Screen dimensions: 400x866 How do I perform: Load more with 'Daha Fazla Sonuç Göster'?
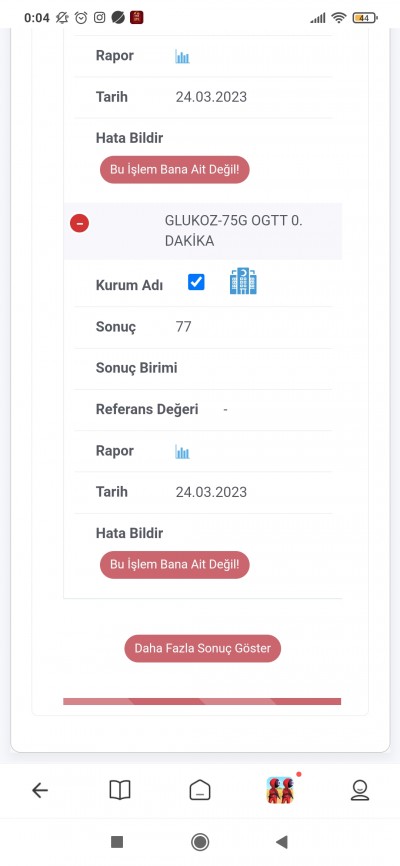tap(203, 648)
